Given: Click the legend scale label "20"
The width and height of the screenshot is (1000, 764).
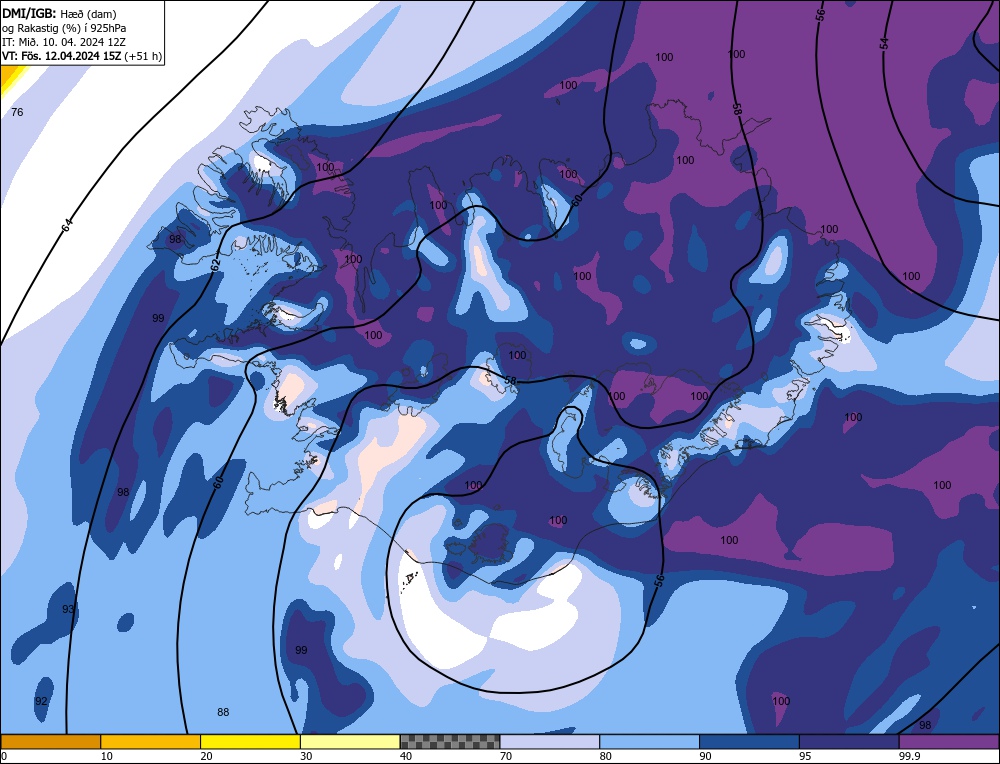Looking at the screenshot, I should (206, 756).
